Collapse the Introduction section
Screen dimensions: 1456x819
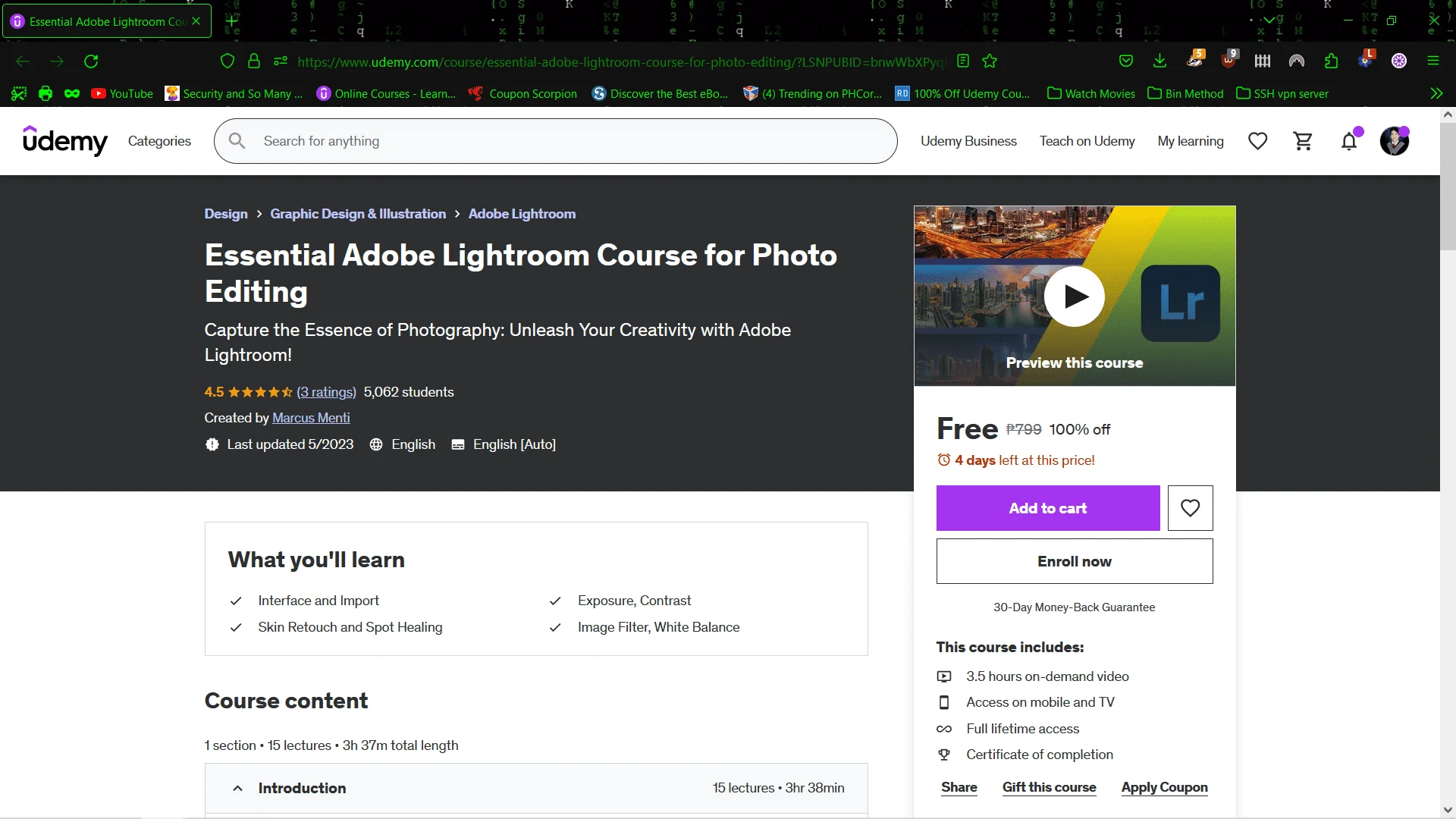[x=237, y=789]
